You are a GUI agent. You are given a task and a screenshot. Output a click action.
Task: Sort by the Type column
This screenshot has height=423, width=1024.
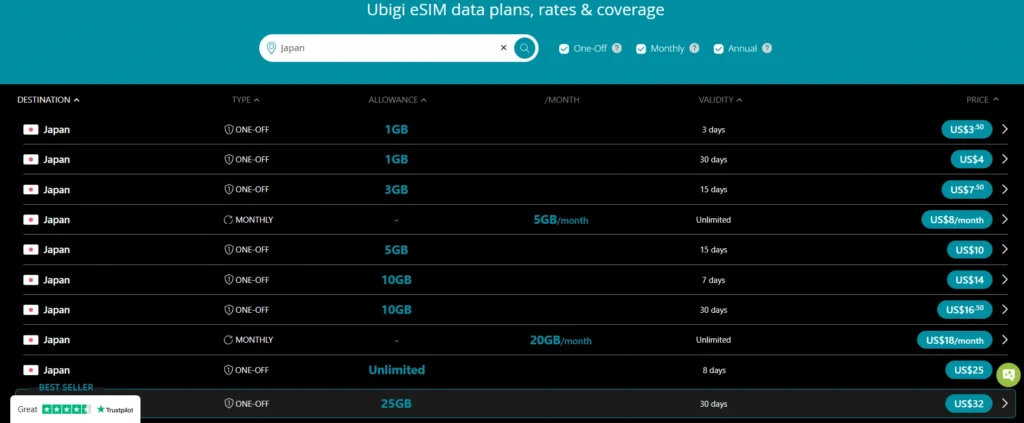click(246, 100)
